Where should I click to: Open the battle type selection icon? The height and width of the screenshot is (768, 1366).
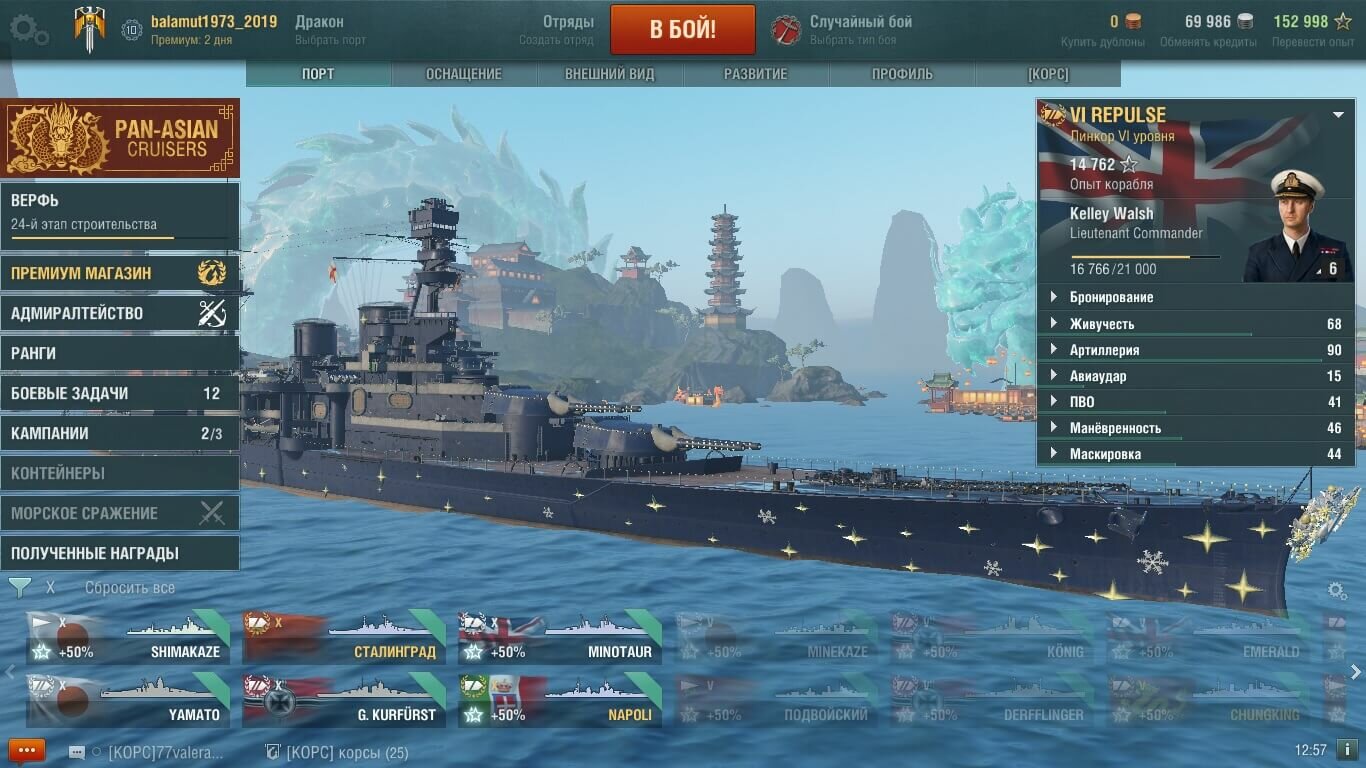[787, 30]
